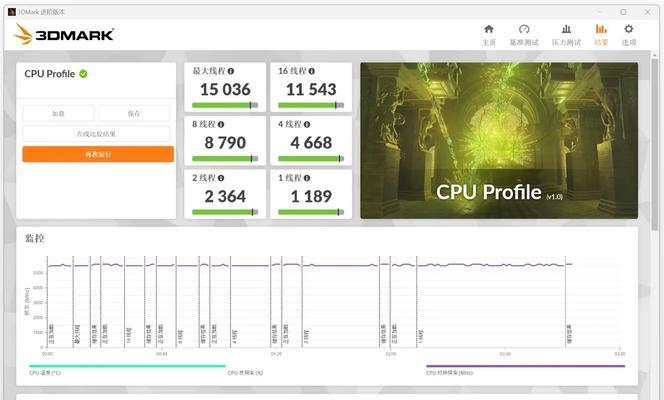
Task: Click the Save (保存) button
Action: pyautogui.click(x=134, y=113)
